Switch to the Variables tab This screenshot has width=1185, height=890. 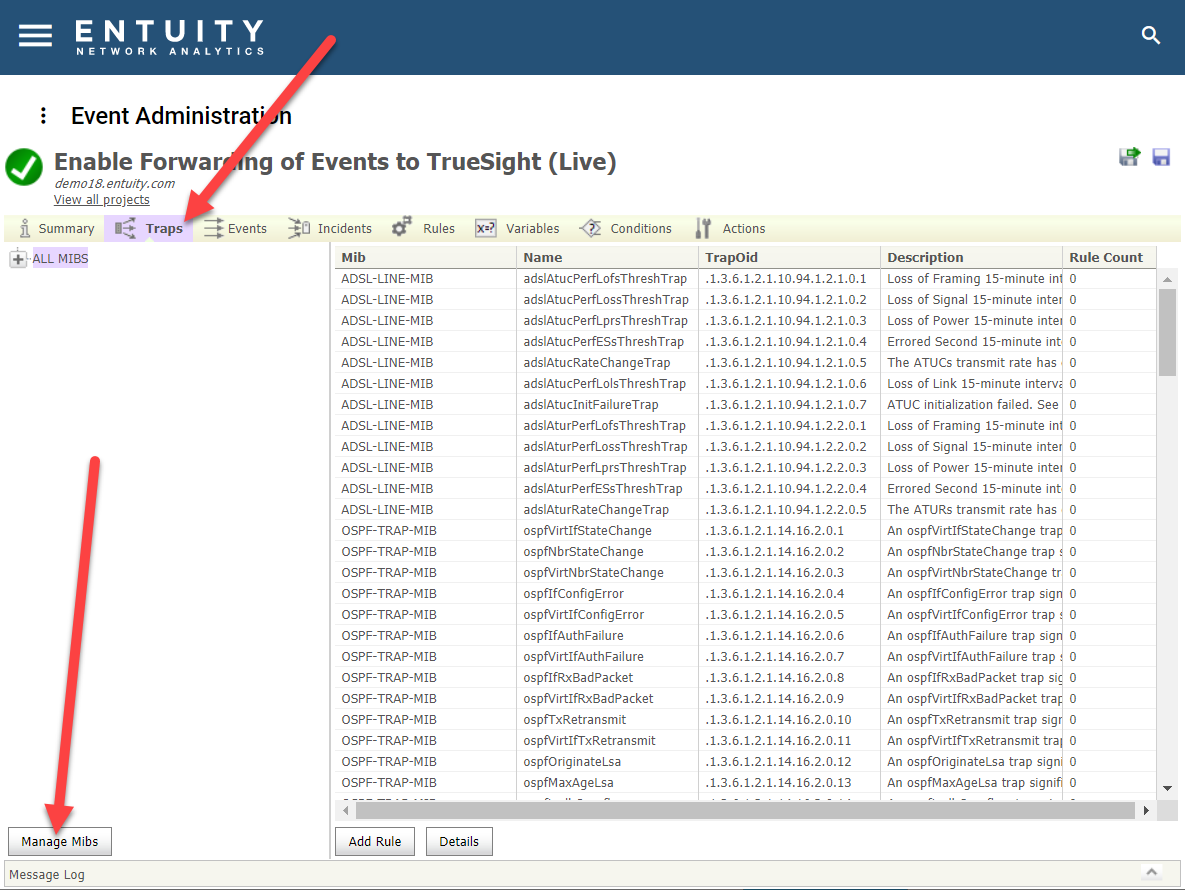pos(518,228)
